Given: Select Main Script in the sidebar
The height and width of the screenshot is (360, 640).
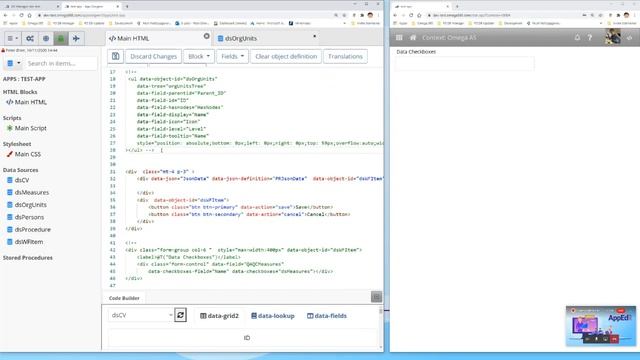Looking at the screenshot, I should (x=27, y=128).
